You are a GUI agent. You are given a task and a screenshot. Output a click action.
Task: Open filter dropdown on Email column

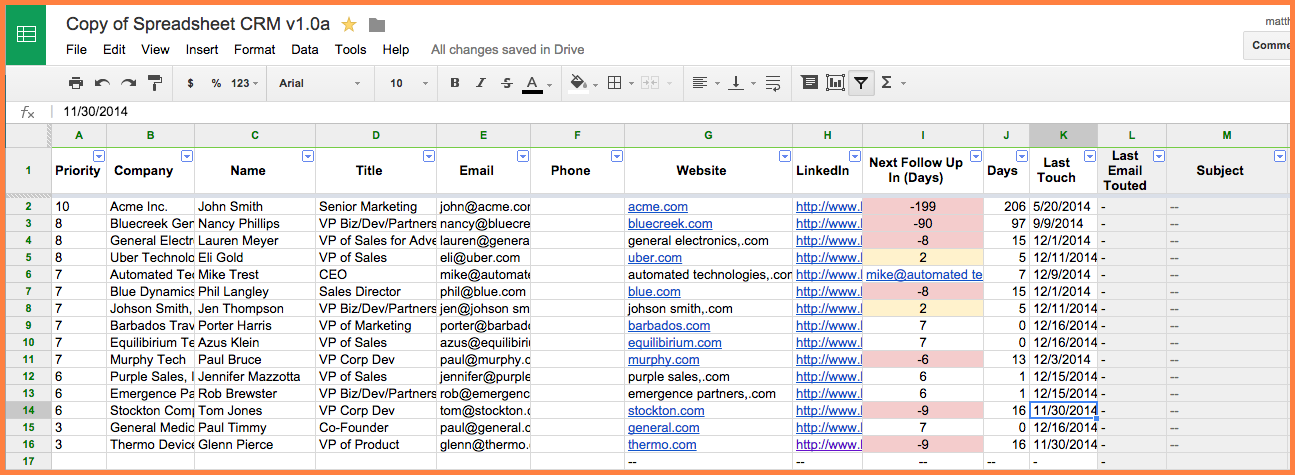click(522, 156)
